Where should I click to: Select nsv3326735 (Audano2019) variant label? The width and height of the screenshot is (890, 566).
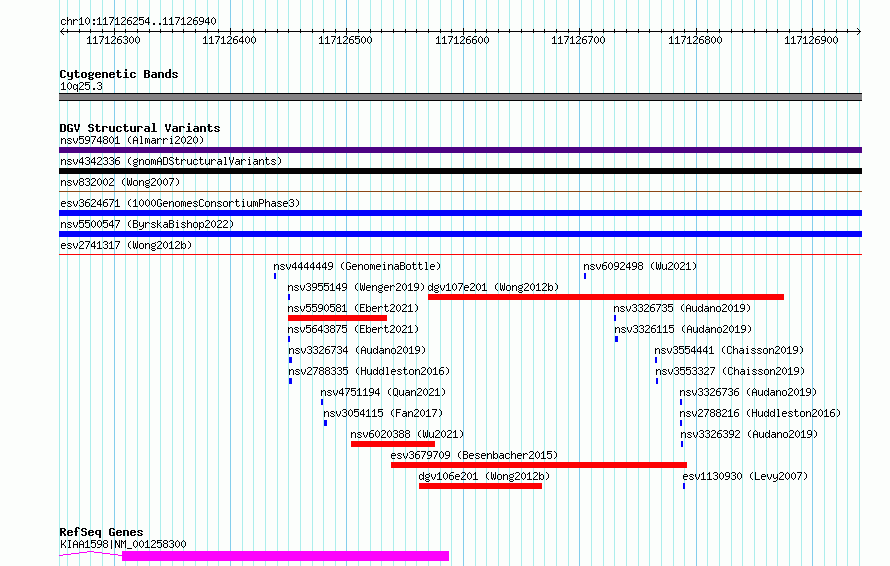(682, 308)
